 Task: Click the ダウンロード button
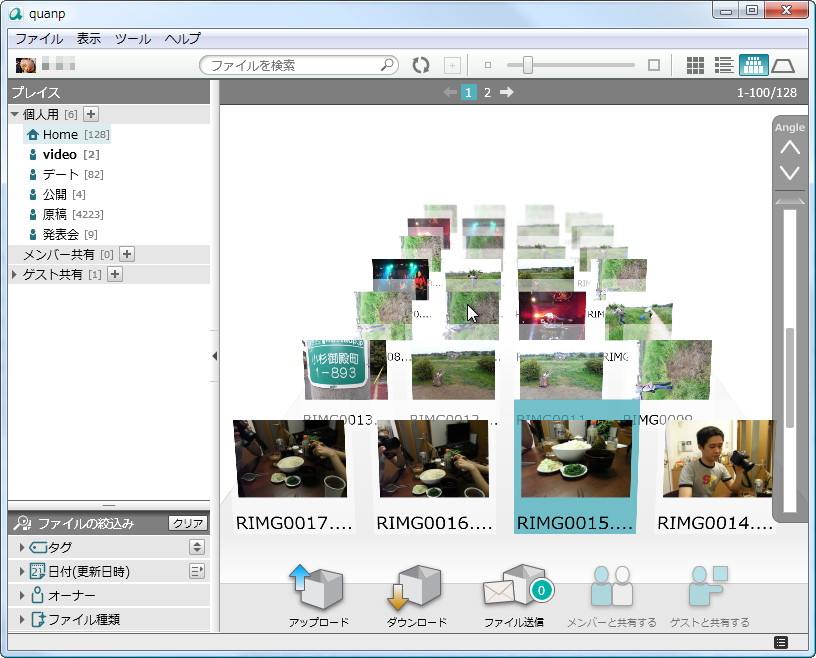click(416, 596)
